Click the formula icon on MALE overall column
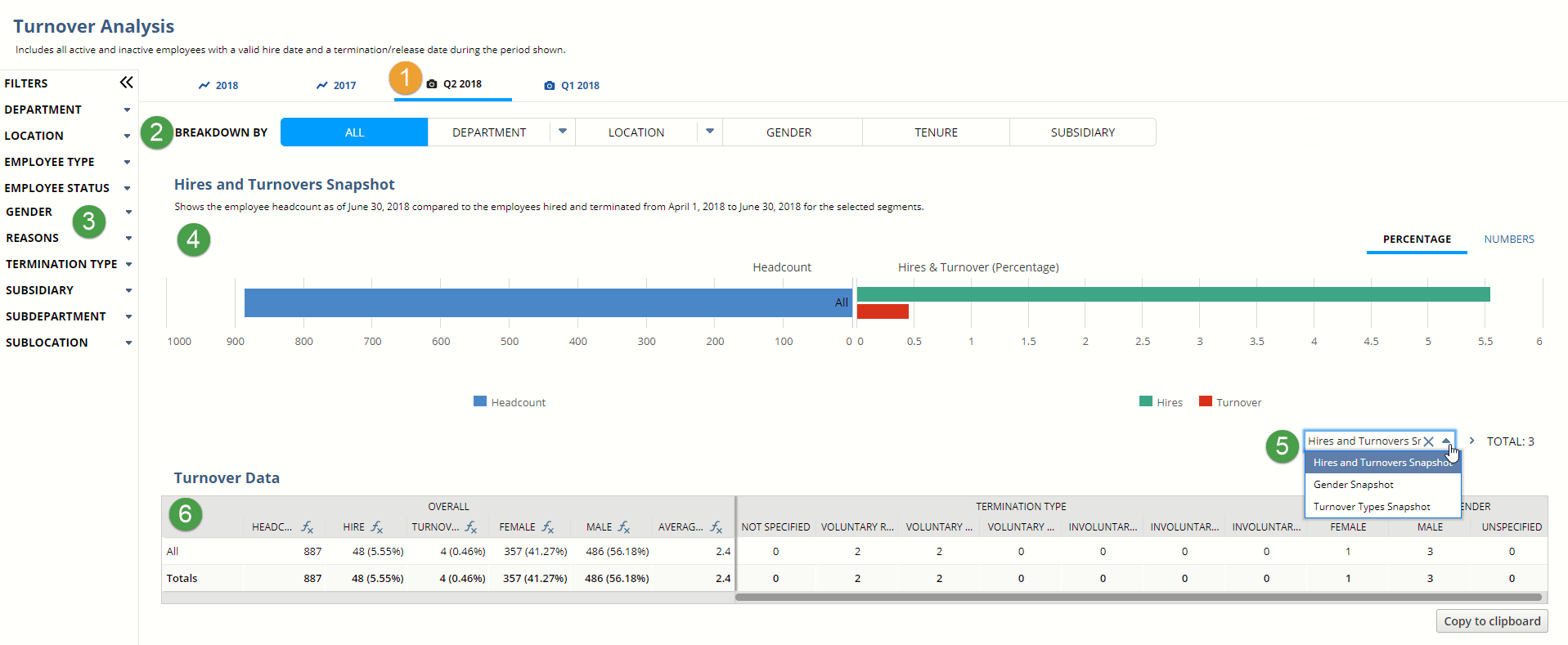1568x645 pixels. (624, 527)
